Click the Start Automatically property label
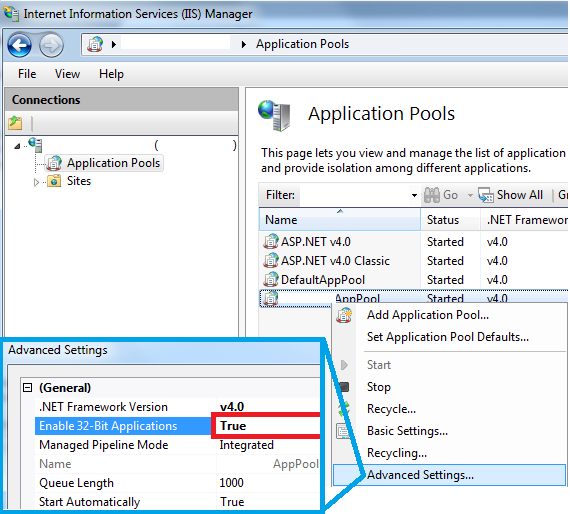The width and height of the screenshot is (570, 514). pyautogui.click(x=89, y=502)
